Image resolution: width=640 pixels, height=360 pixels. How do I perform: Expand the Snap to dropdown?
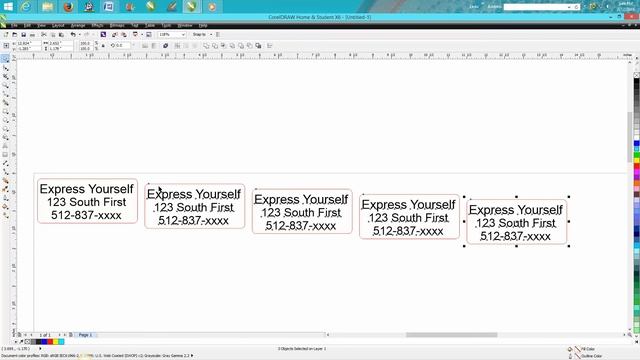pyautogui.click(x=211, y=35)
